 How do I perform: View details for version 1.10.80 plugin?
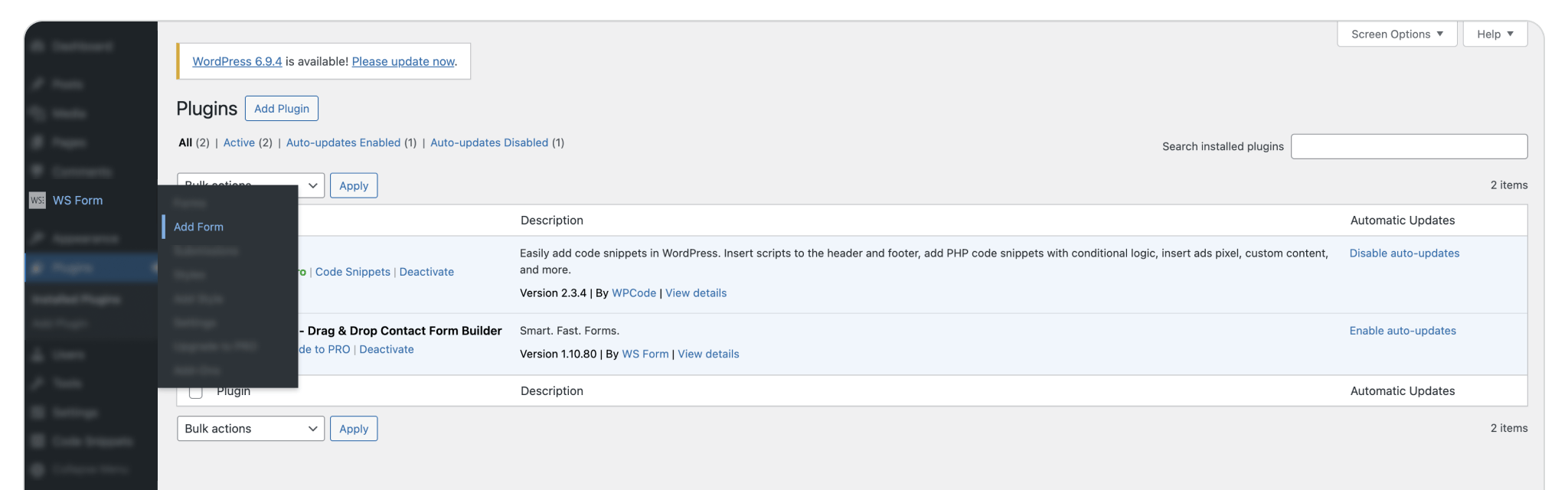(x=708, y=354)
